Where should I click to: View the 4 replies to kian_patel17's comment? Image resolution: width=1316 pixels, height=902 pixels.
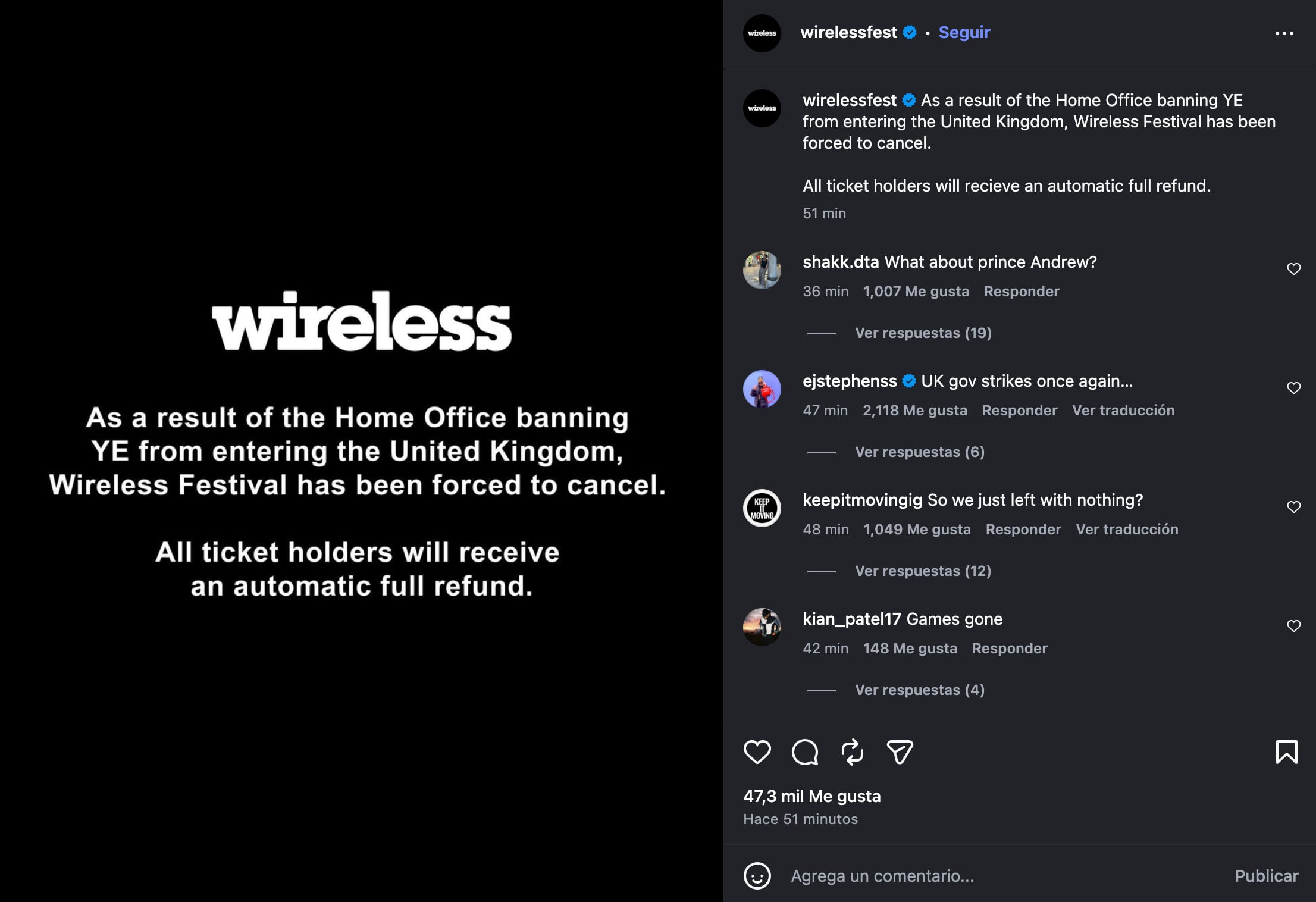[x=919, y=690]
